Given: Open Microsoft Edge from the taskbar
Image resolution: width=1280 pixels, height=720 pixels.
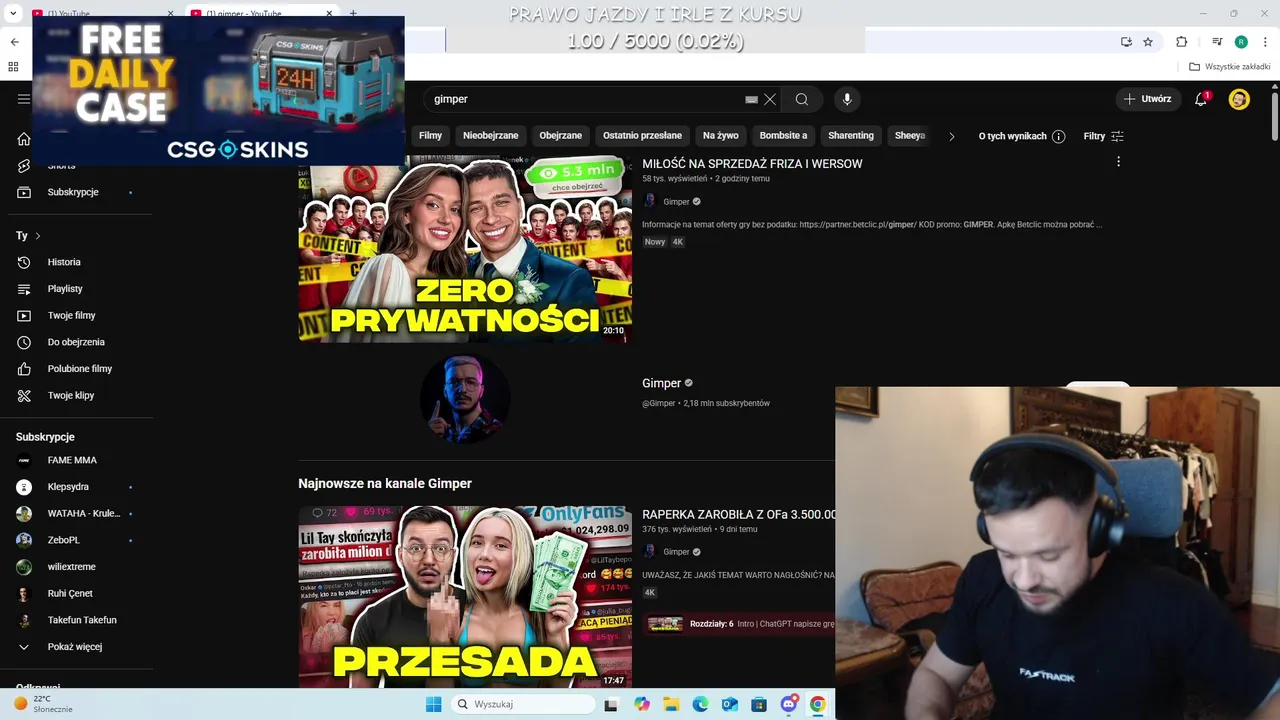Looking at the screenshot, I should point(700,704).
